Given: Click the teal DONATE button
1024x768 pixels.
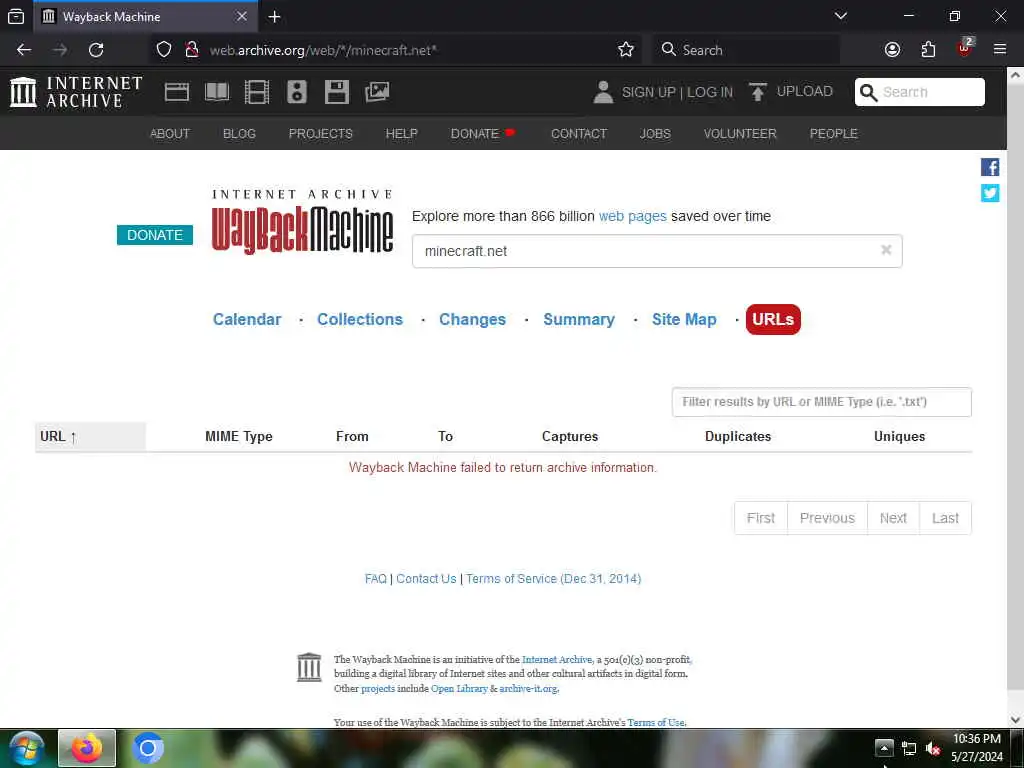Looking at the screenshot, I should coord(155,235).
